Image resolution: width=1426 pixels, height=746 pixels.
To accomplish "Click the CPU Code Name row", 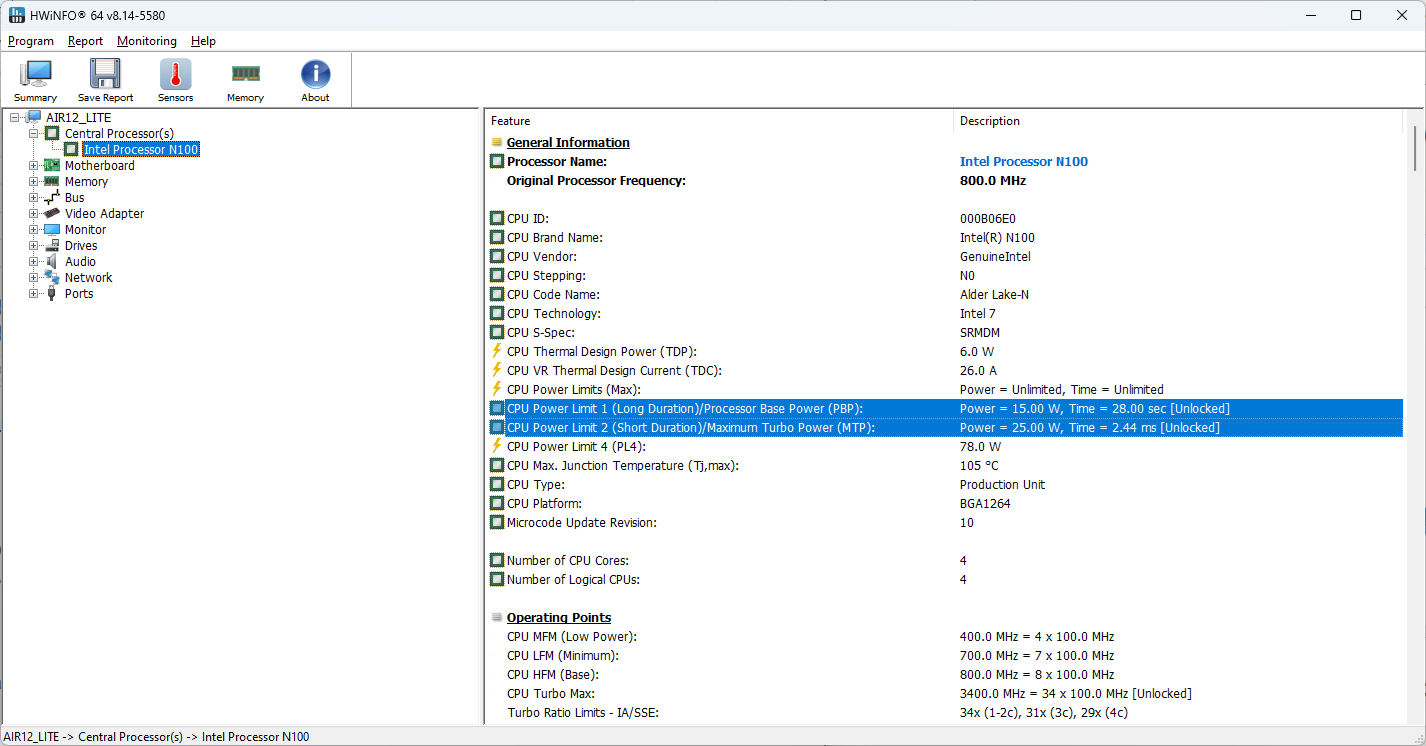I will 945,294.
